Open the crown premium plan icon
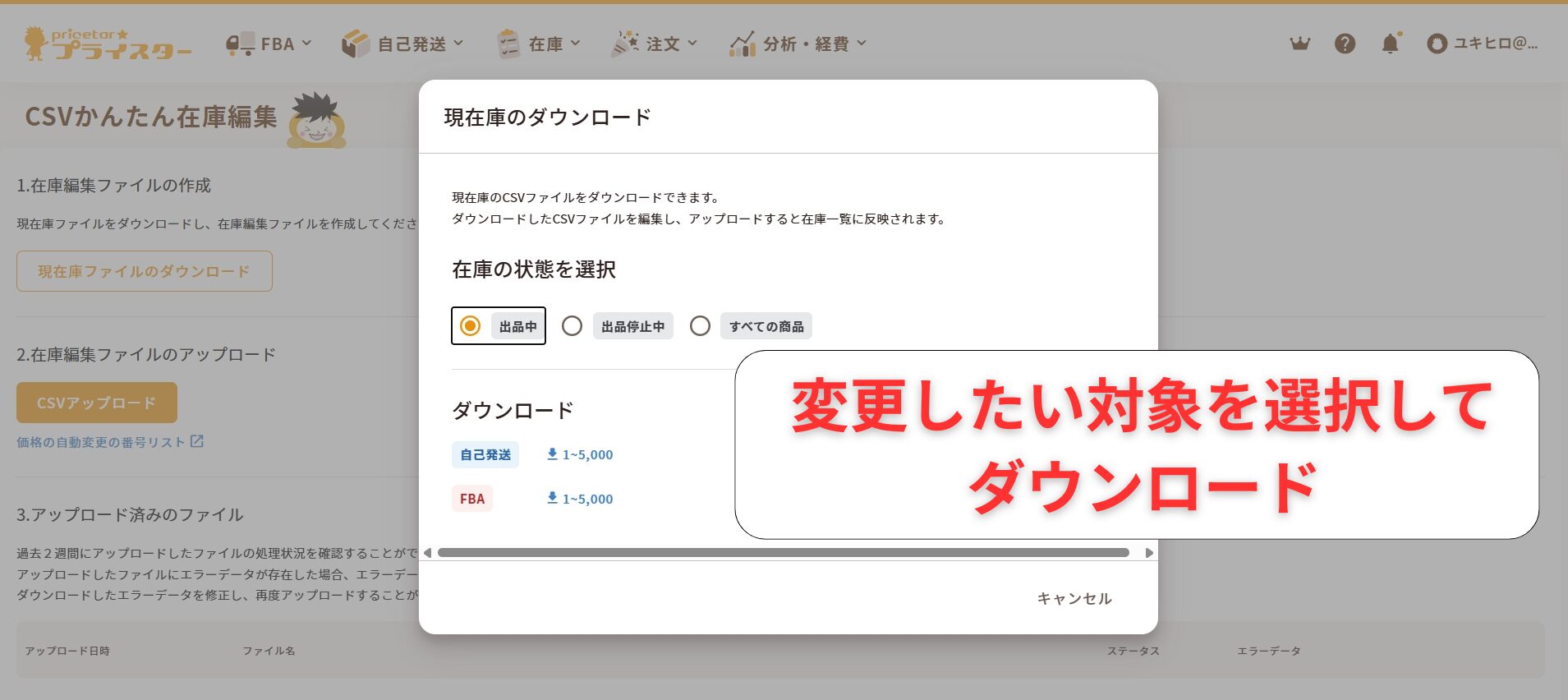Viewport: 1568px width, 700px height. point(1299,44)
